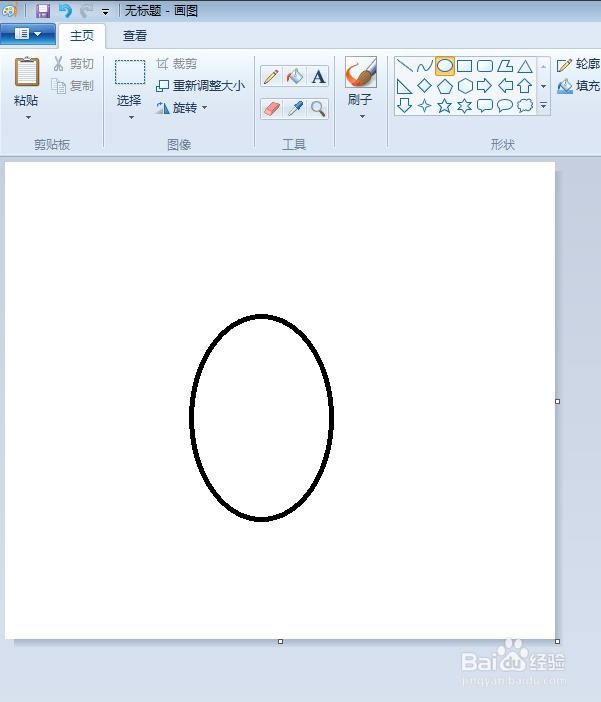Open the 轮廓 outline options
The image size is (601, 702).
[578, 64]
